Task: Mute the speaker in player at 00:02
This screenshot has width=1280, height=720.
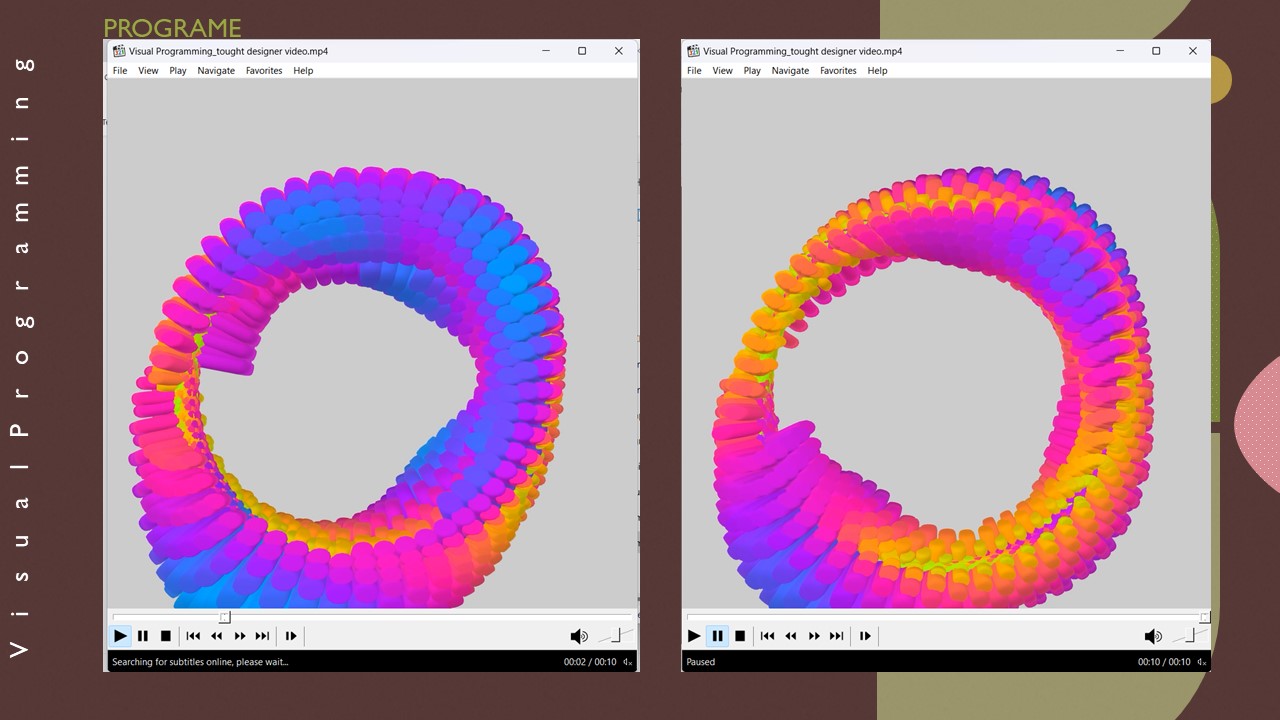Action: point(578,636)
